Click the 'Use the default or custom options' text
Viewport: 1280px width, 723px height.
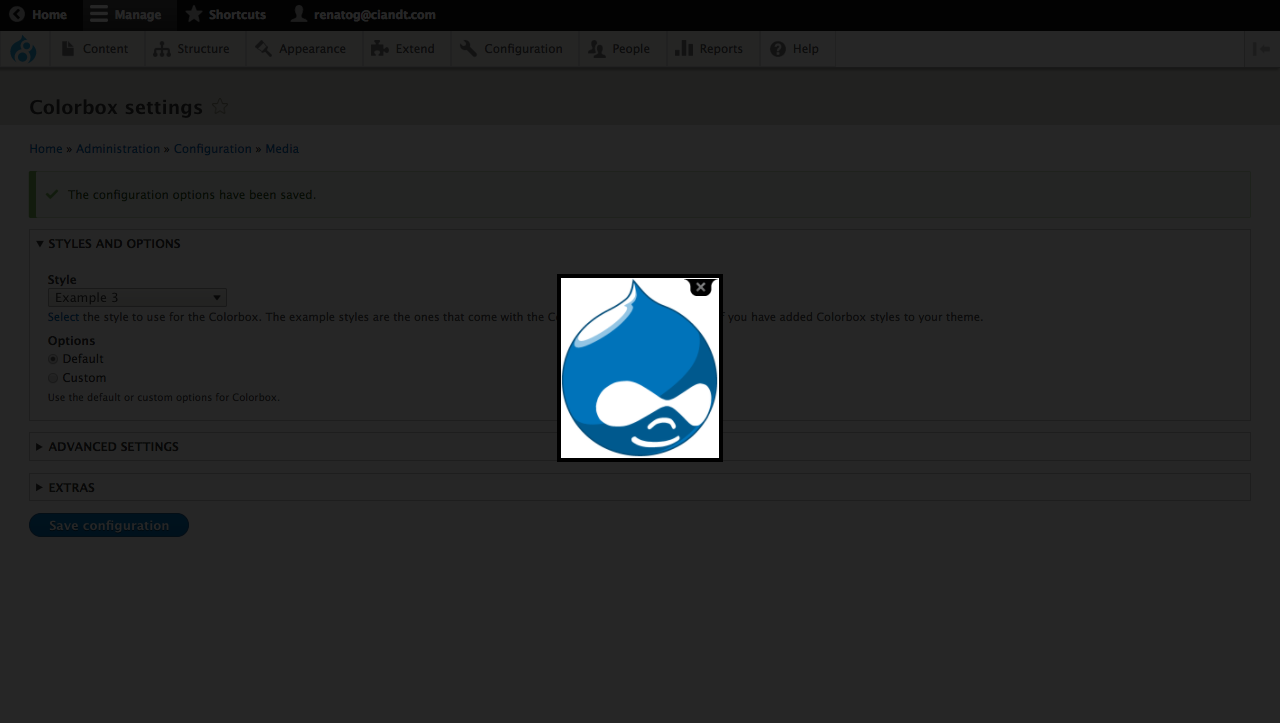[x=164, y=397]
